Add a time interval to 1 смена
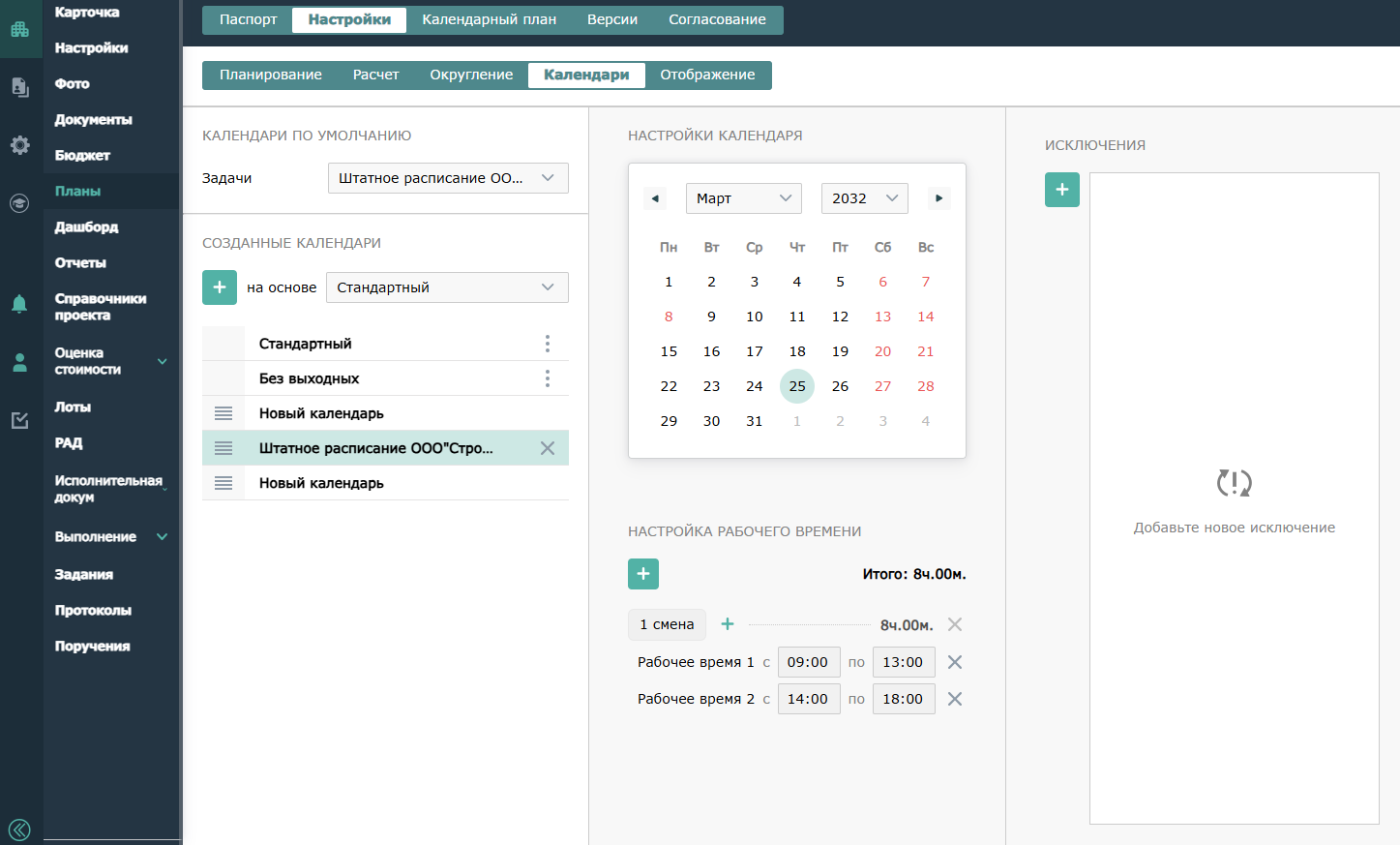Image resolution: width=1400 pixels, height=845 pixels. 728,624
